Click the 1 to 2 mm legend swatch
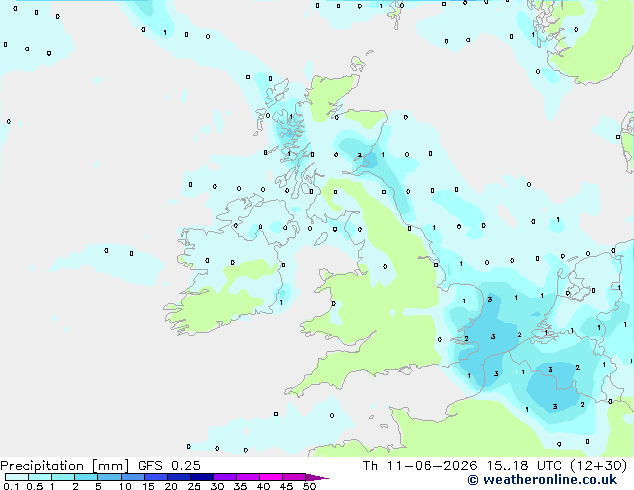The image size is (634, 490). click(x=63, y=477)
